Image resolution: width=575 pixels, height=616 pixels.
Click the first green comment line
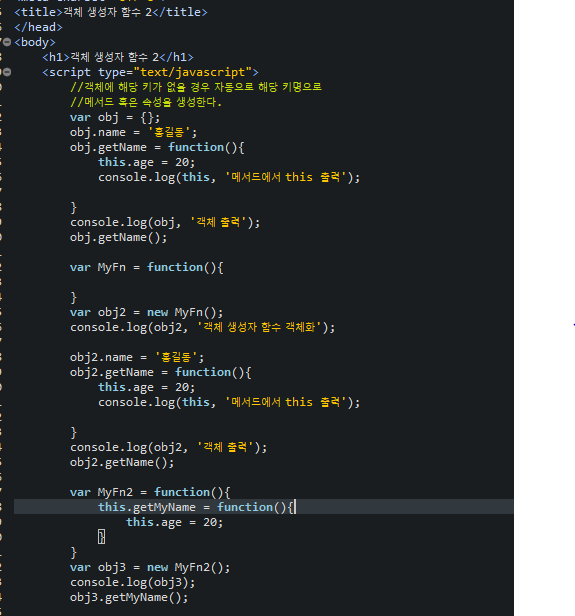(196, 87)
